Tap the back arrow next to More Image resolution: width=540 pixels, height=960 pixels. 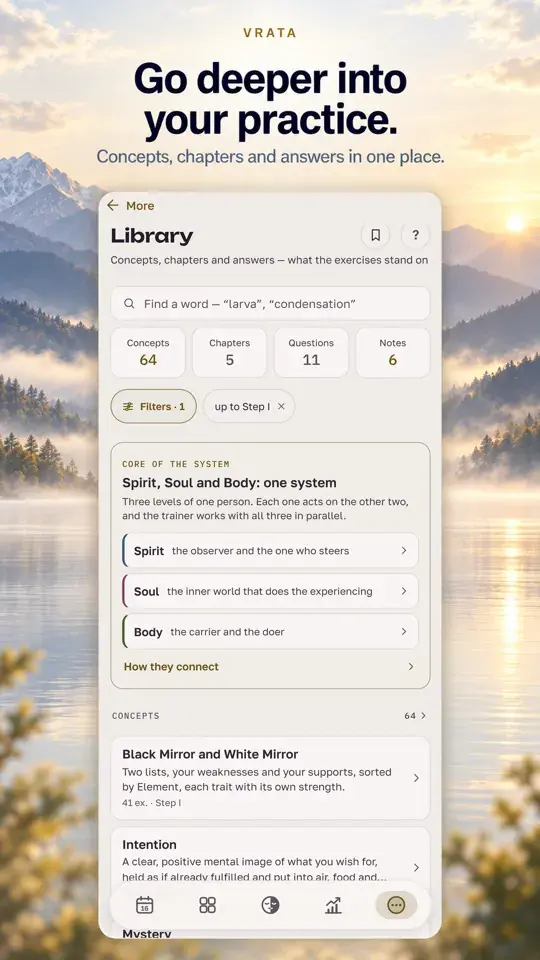point(113,206)
